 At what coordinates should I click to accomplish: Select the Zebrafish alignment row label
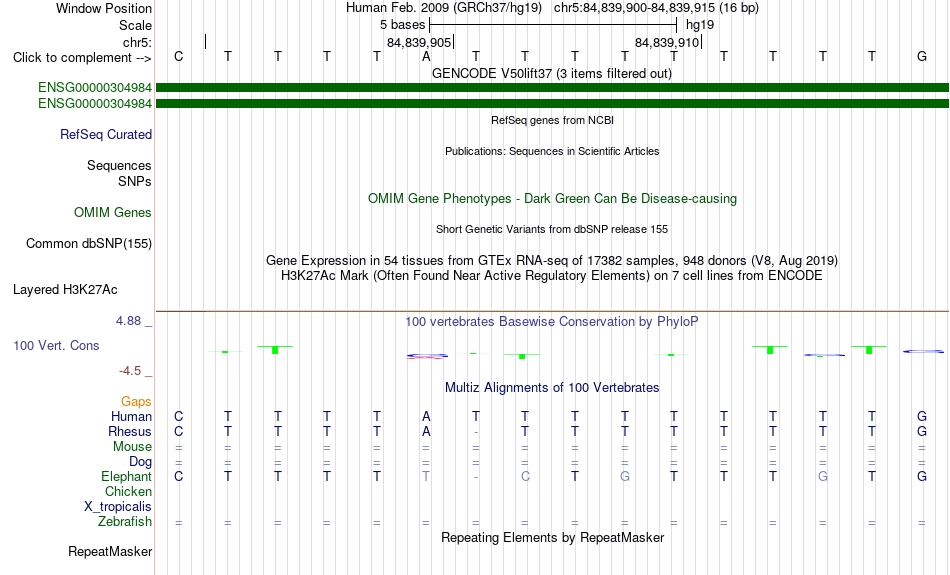[x=125, y=521]
